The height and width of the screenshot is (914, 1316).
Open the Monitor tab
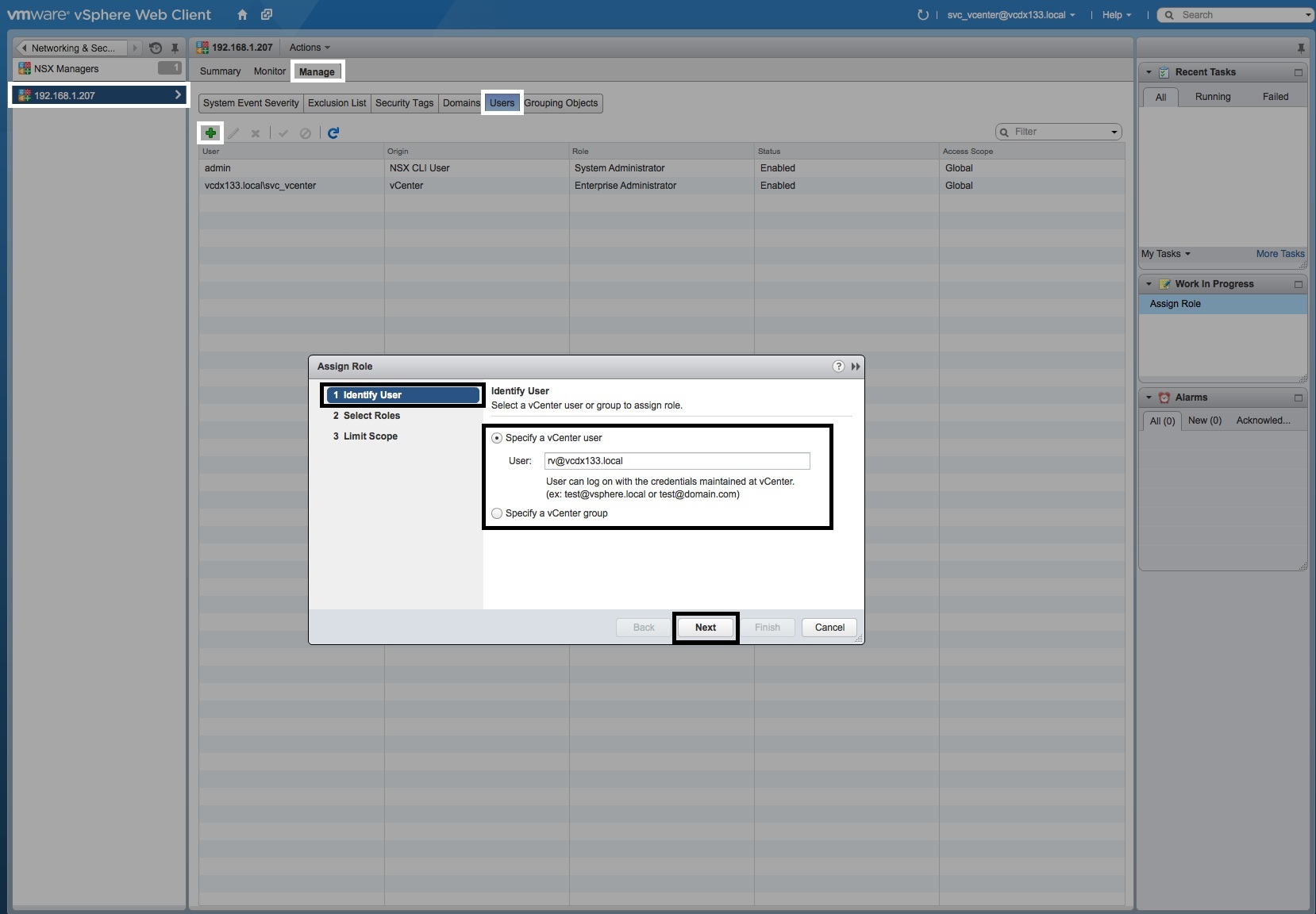pos(269,71)
